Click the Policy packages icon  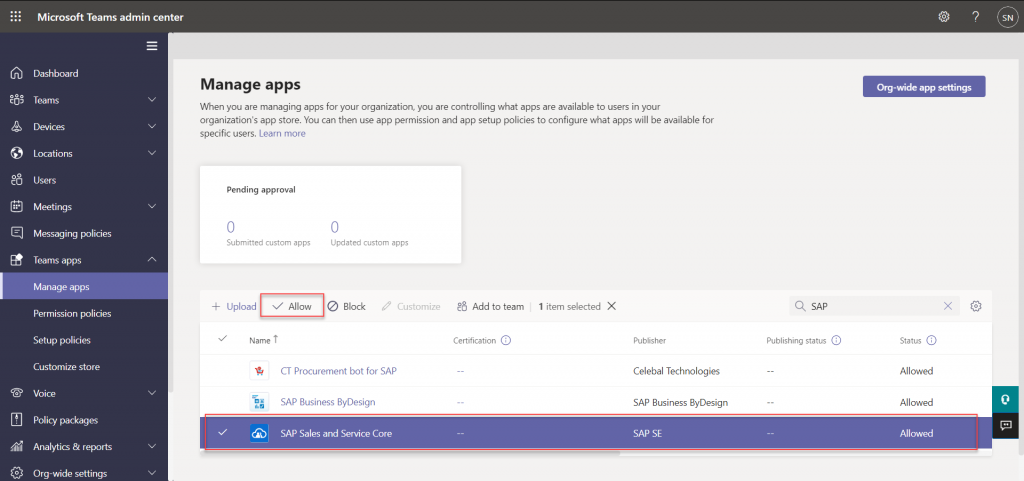(x=17, y=420)
